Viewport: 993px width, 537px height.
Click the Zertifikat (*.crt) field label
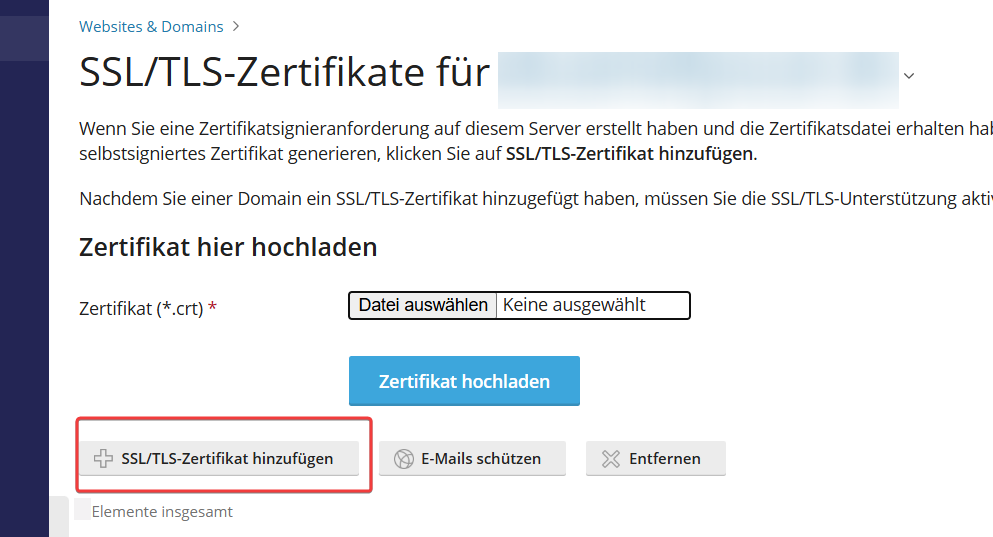tap(141, 308)
